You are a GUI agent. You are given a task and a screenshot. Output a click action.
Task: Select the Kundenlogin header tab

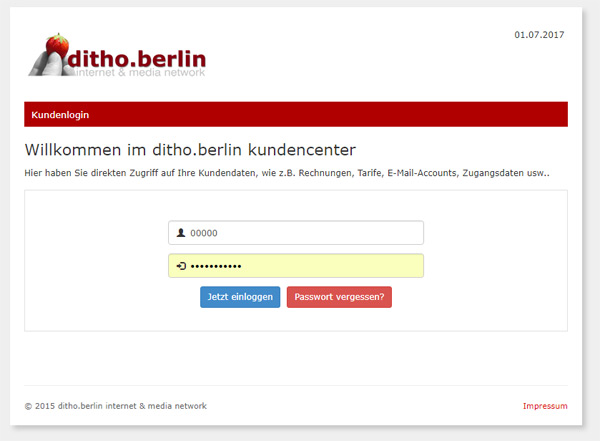click(60, 115)
